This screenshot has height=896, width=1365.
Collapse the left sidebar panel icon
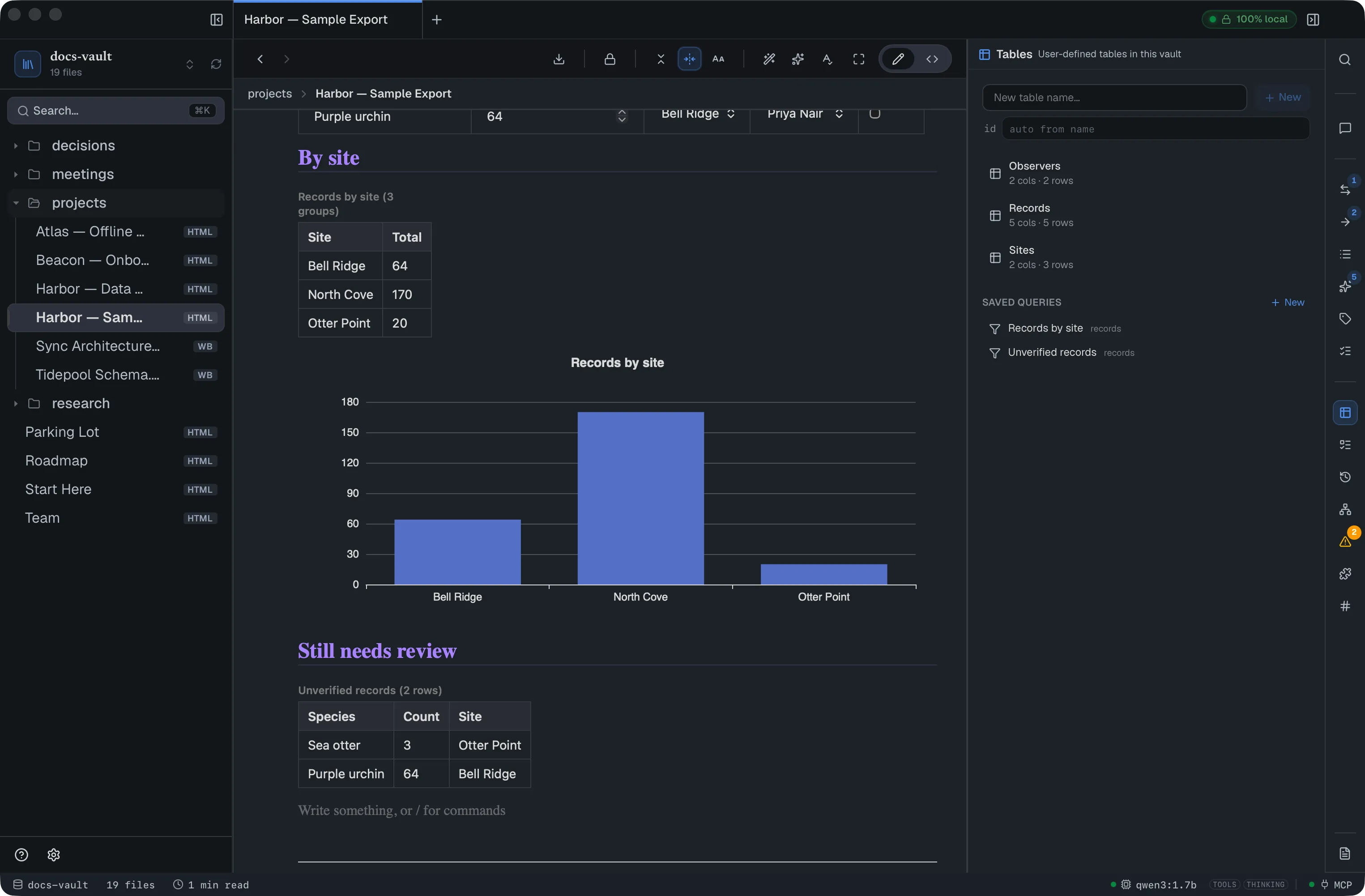216,20
